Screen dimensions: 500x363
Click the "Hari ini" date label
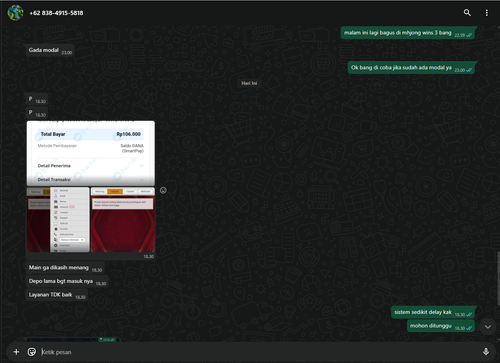(249, 83)
